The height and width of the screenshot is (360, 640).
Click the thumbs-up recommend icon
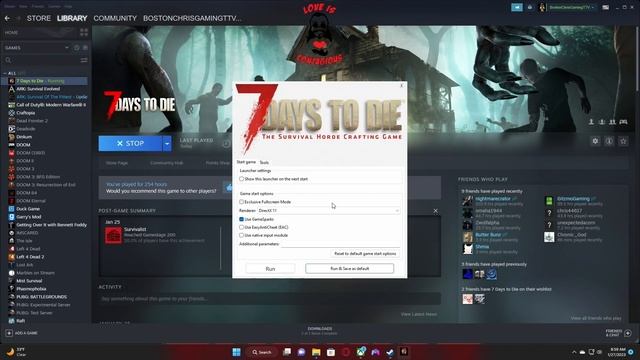coord(228,187)
